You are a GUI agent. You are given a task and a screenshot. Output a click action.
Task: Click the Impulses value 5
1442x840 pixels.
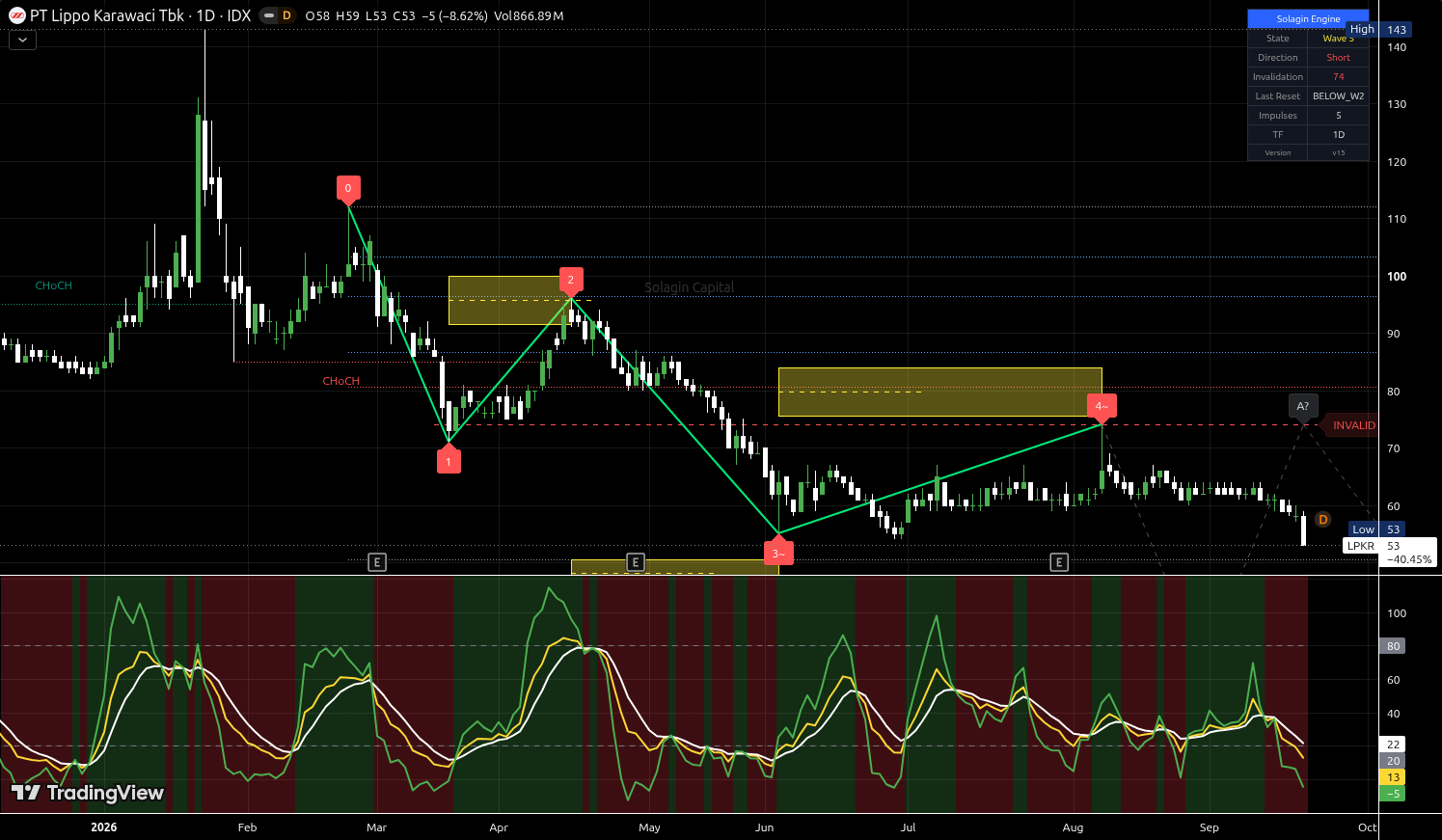tap(1338, 116)
